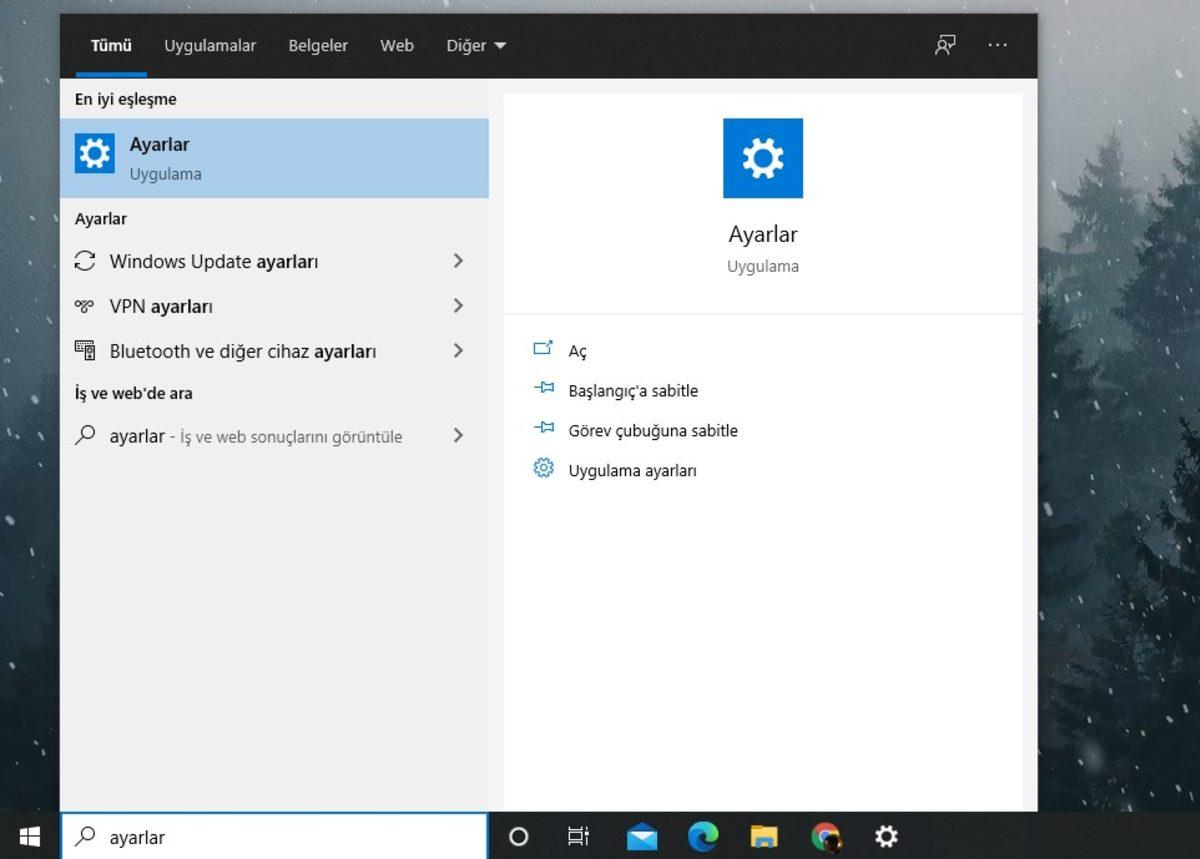The image size is (1200, 859).
Task: Open Task View from the taskbar
Action: [x=577, y=836]
